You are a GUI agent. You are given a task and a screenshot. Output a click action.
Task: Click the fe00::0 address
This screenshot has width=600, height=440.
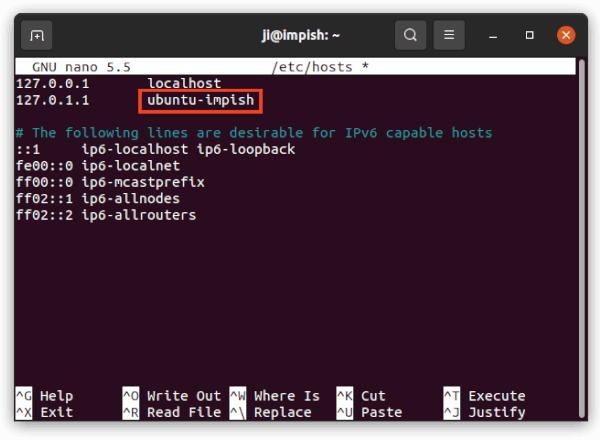[x=44, y=166]
